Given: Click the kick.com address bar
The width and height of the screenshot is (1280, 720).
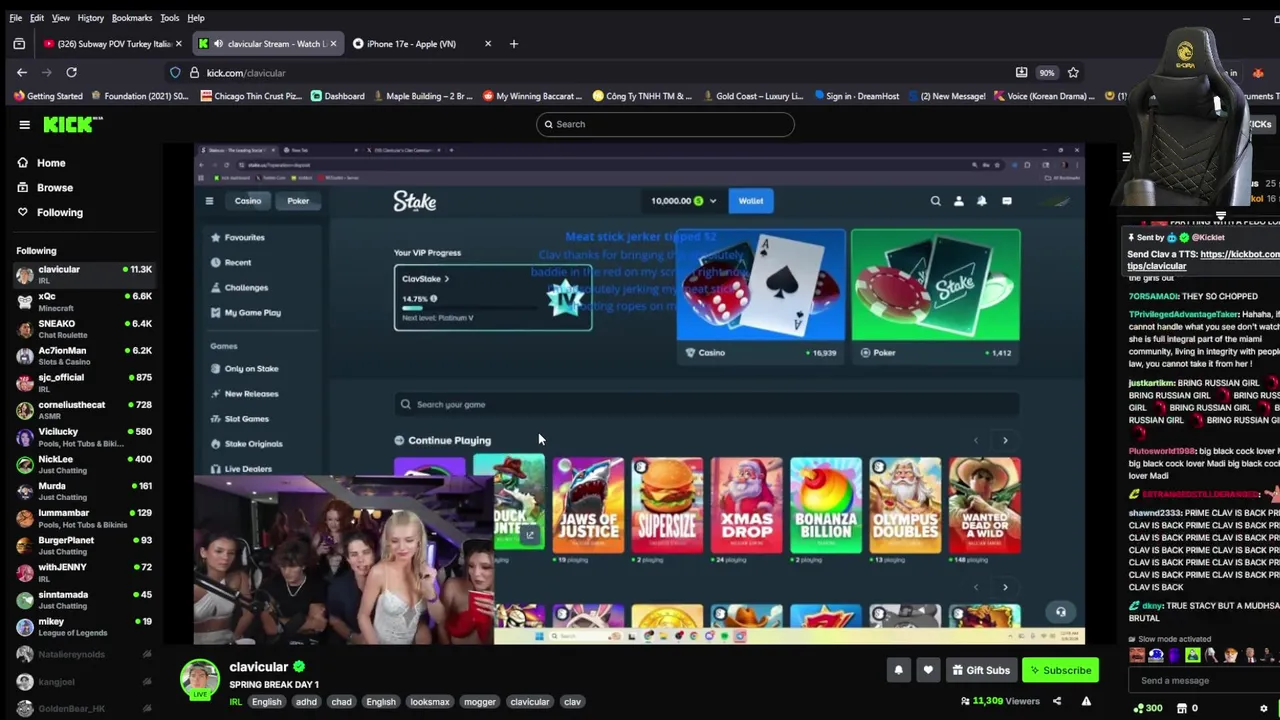Looking at the screenshot, I should coord(600,72).
